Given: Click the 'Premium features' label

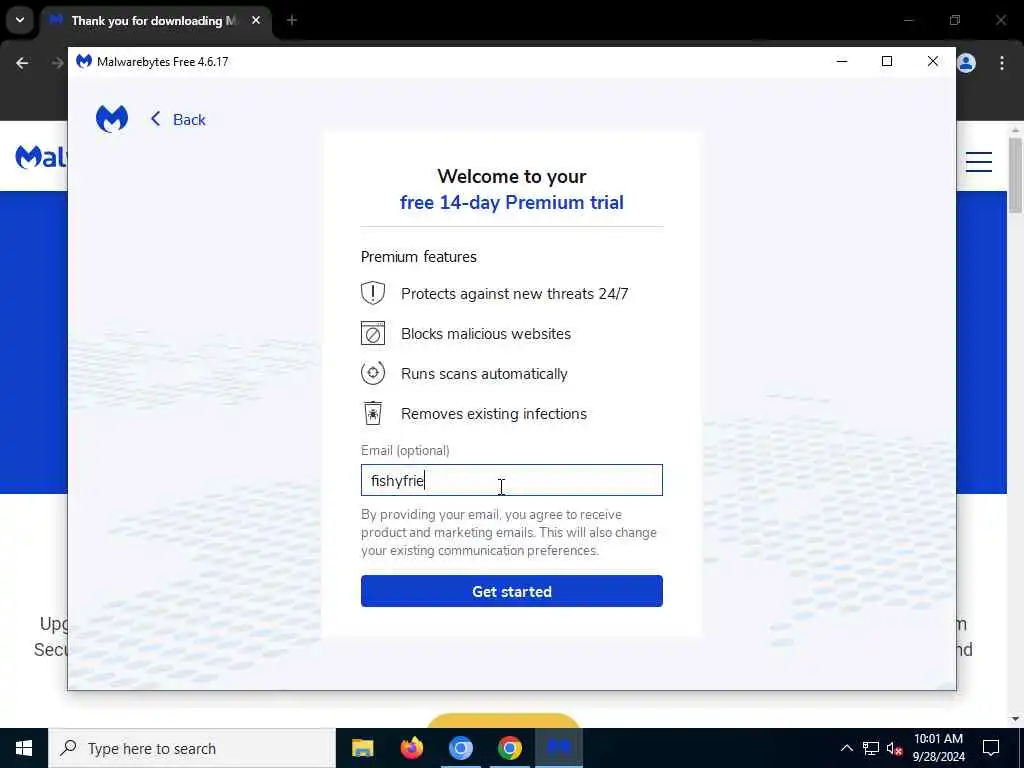Looking at the screenshot, I should tap(419, 257).
